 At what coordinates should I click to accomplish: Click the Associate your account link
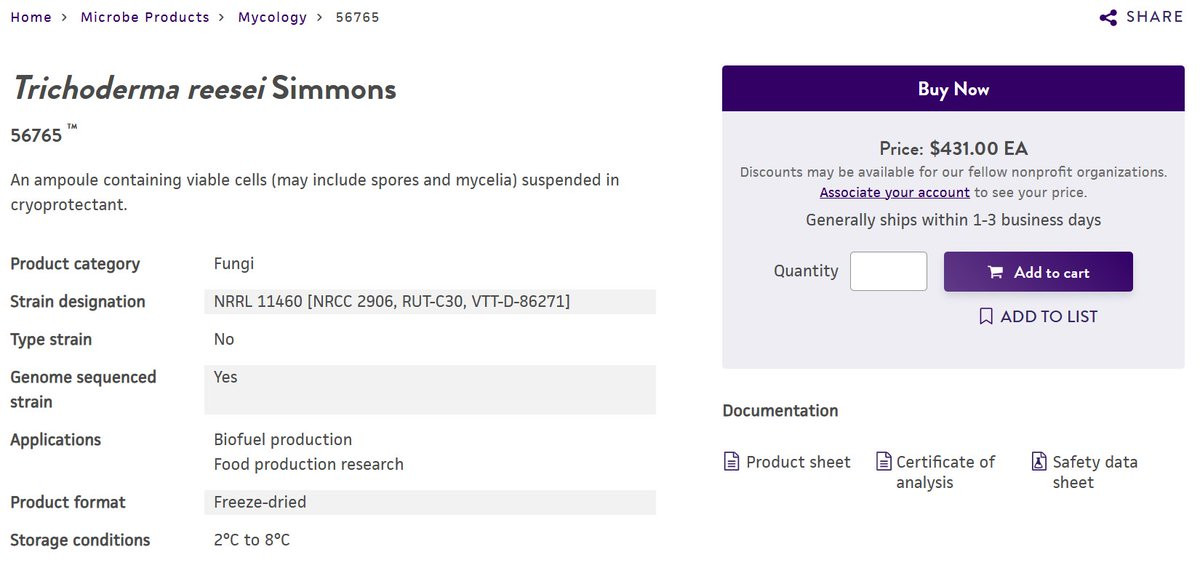point(895,192)
